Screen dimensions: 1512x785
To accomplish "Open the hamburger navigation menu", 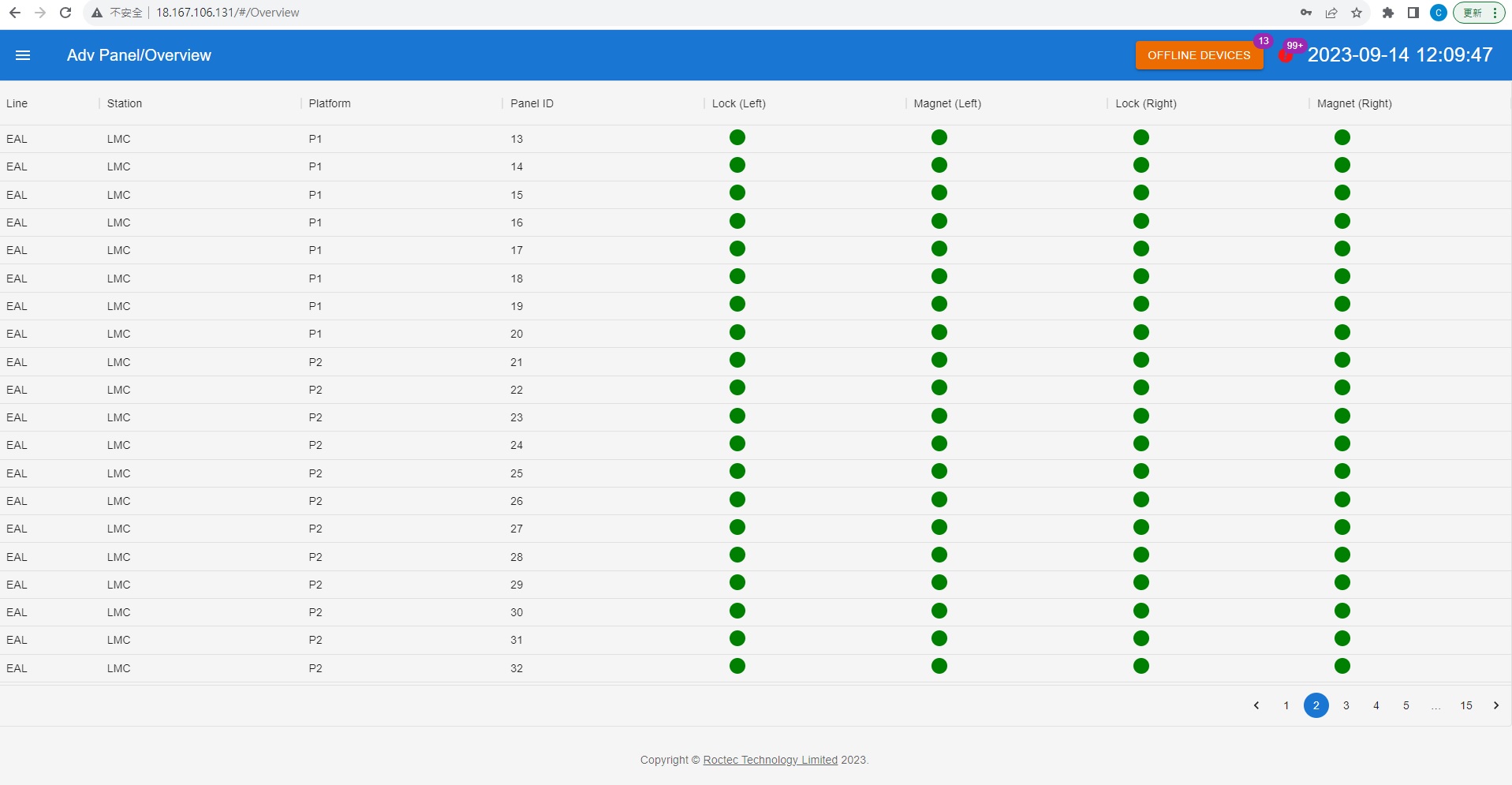I will (x=23, y=55).
